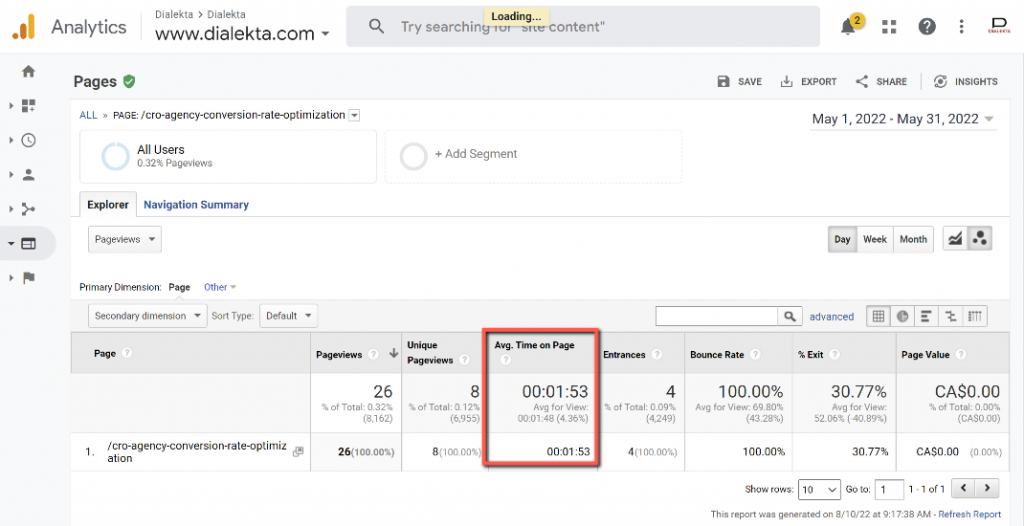
Task: Select the Percentage pie chart view icon
Action: [902, 316]
